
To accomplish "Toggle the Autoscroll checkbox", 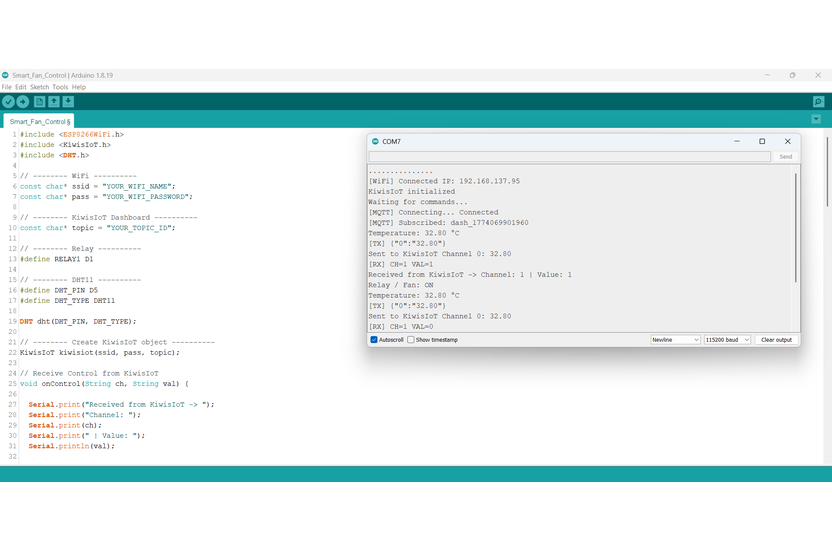I will point(374,340).
